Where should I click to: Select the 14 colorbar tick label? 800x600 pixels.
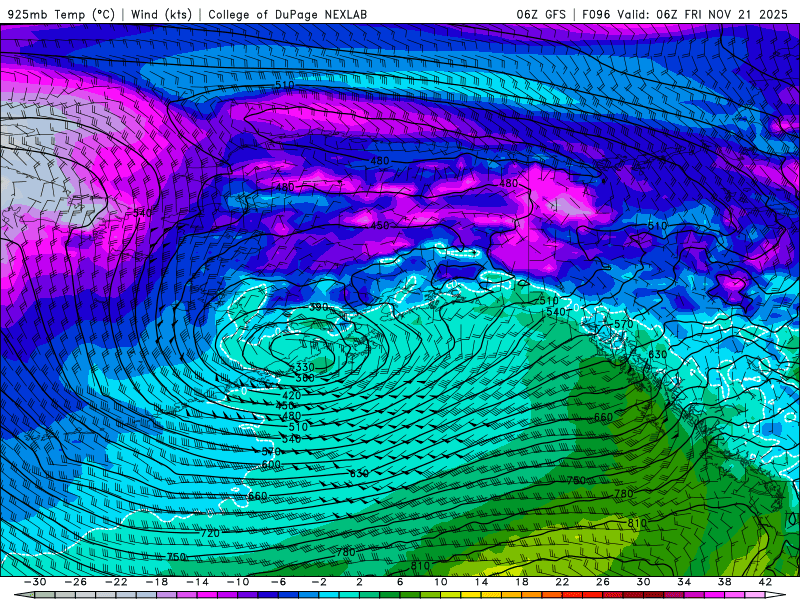point(481,582)
